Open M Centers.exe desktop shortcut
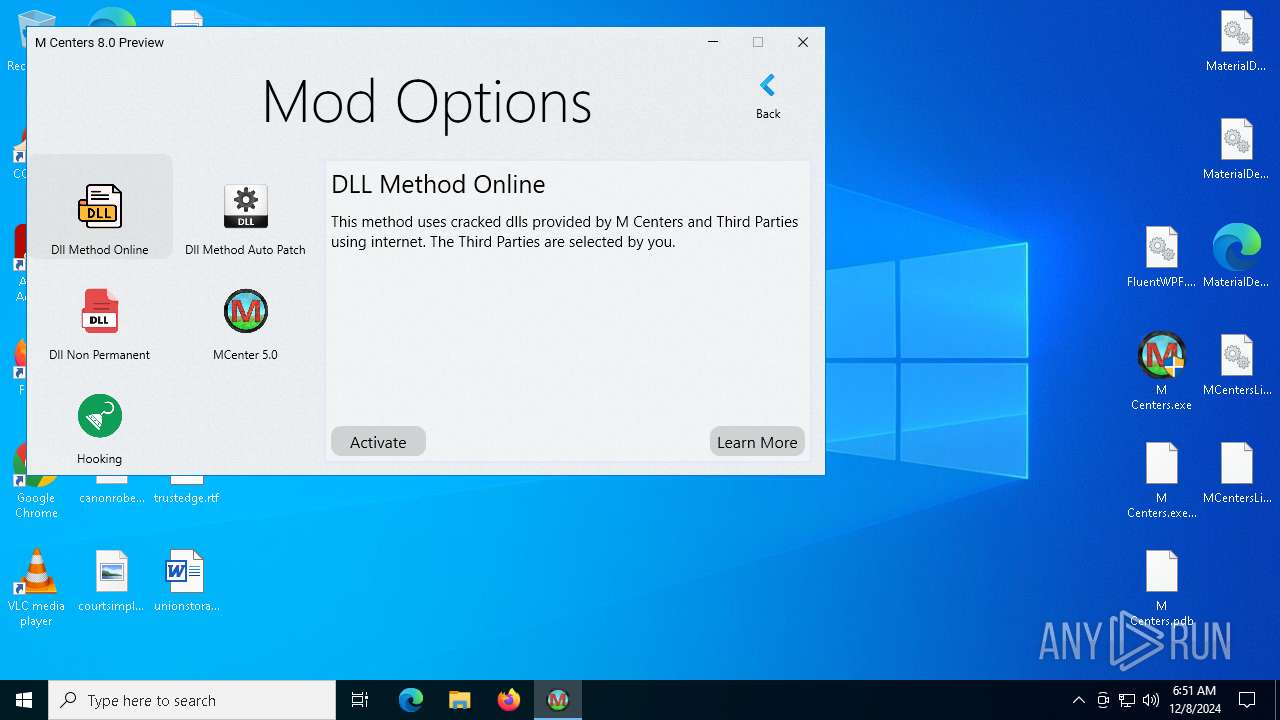1280x720 pixels. point(1161,371)
